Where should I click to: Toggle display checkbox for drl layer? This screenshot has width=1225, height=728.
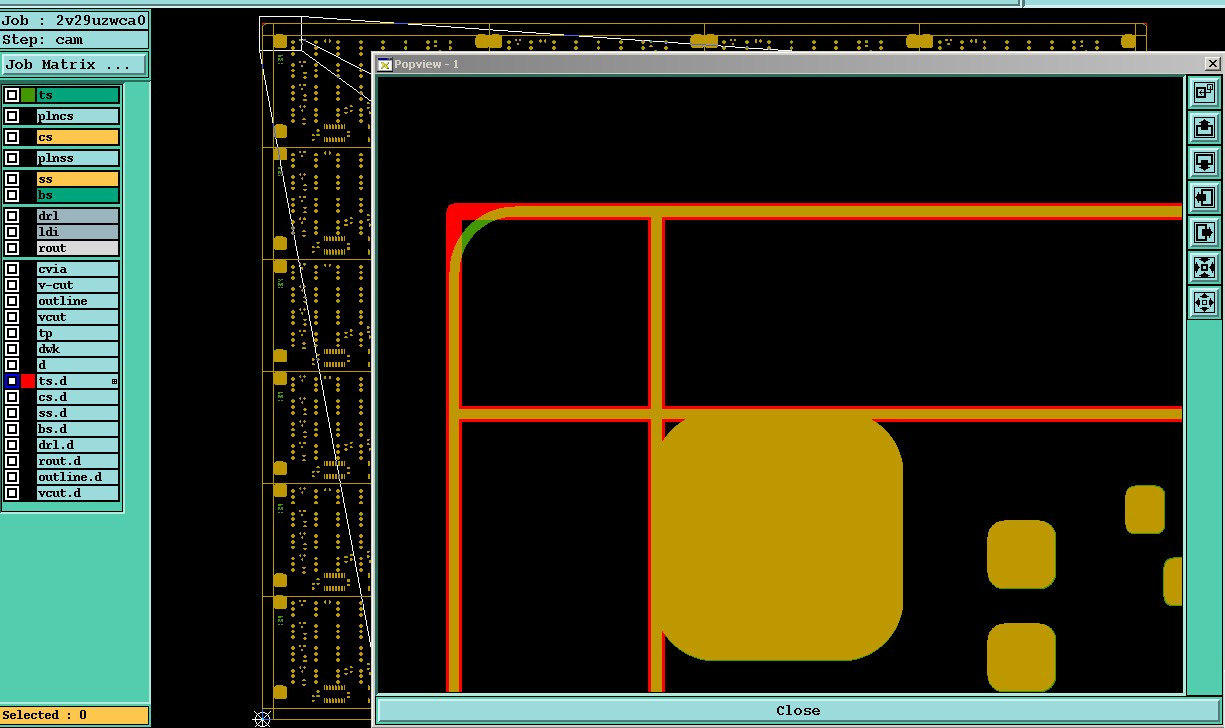(12, 216)
